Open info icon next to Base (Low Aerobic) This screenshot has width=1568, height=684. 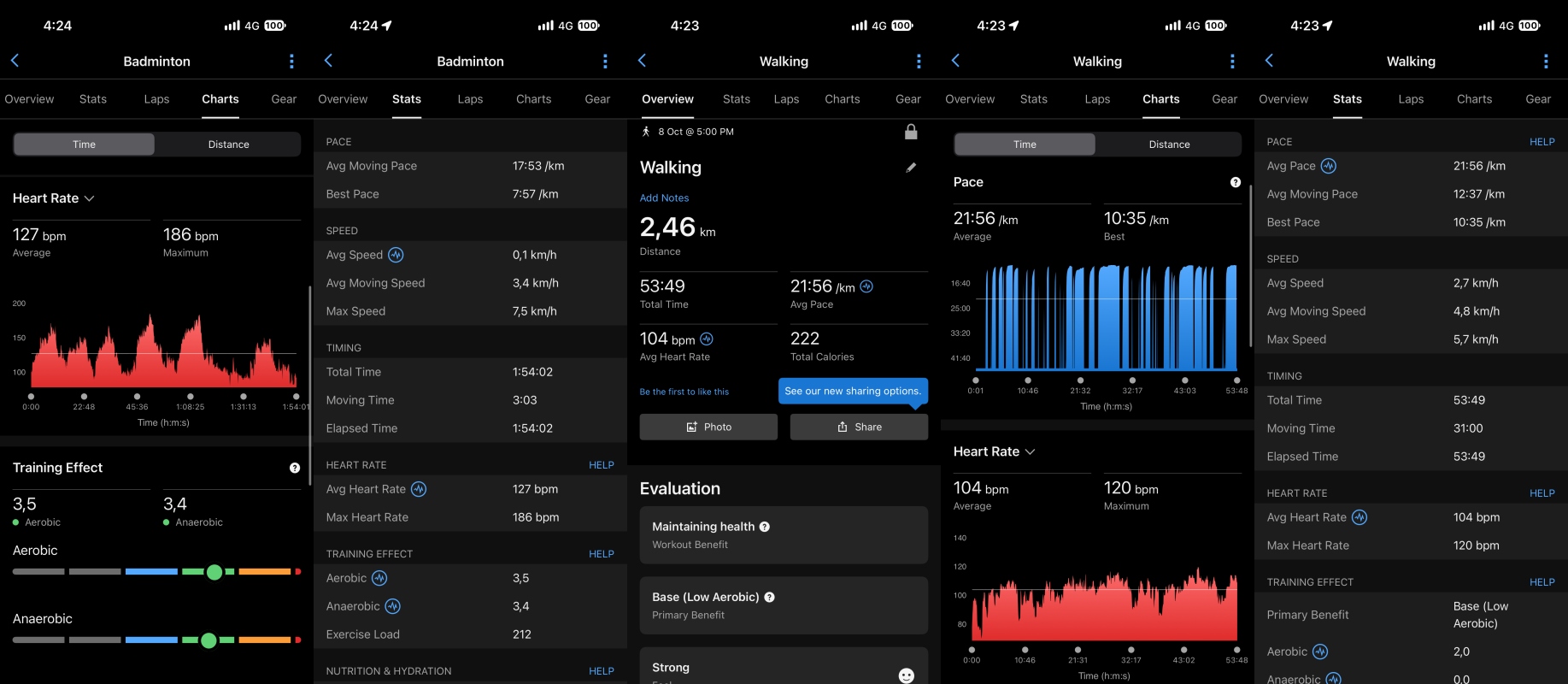pyautogui.click(x=769, y=598)
